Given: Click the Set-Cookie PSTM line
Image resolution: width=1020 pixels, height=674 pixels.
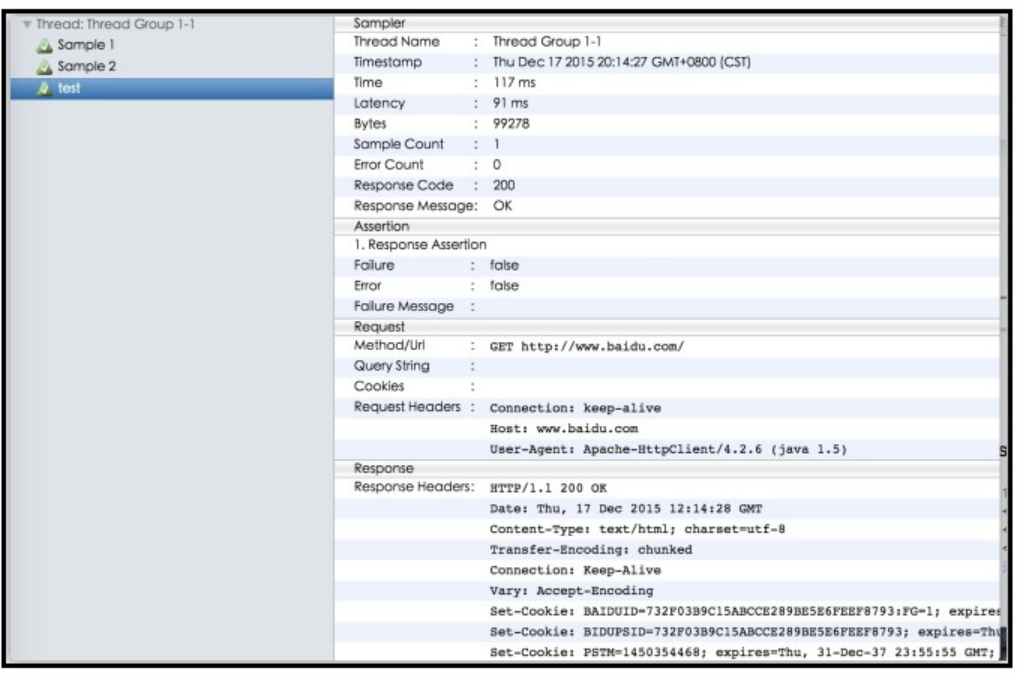Looking at the screenshot, I should [x=742, y=653].
